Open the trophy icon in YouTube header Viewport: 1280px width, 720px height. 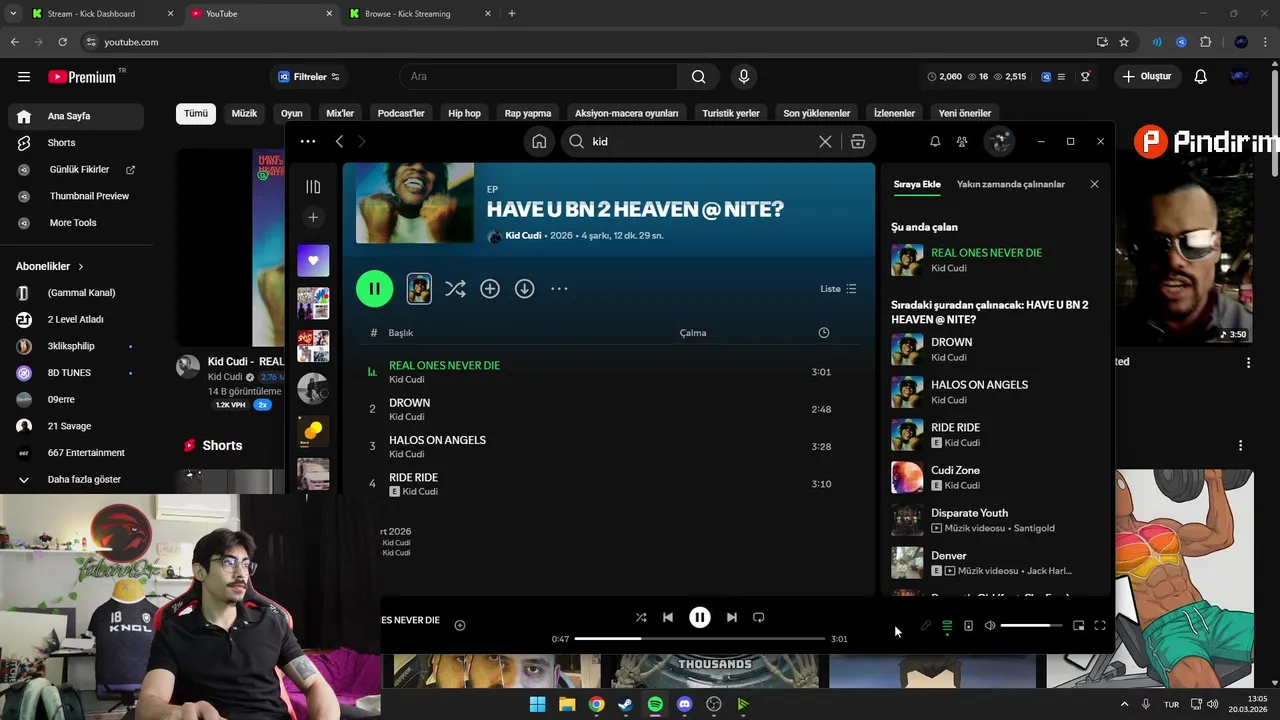pos(1085,77)
